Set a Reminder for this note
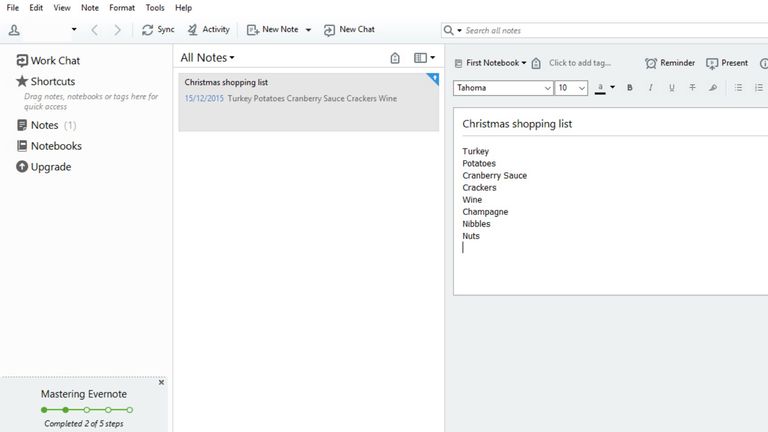The height and width of the screenshot is (432, 768). click(670, 63)
